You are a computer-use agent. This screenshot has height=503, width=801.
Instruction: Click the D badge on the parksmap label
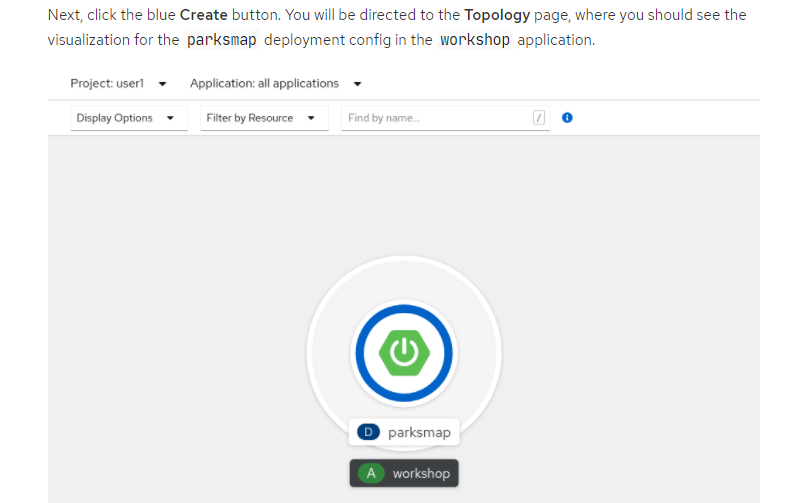tap(368, 432)
